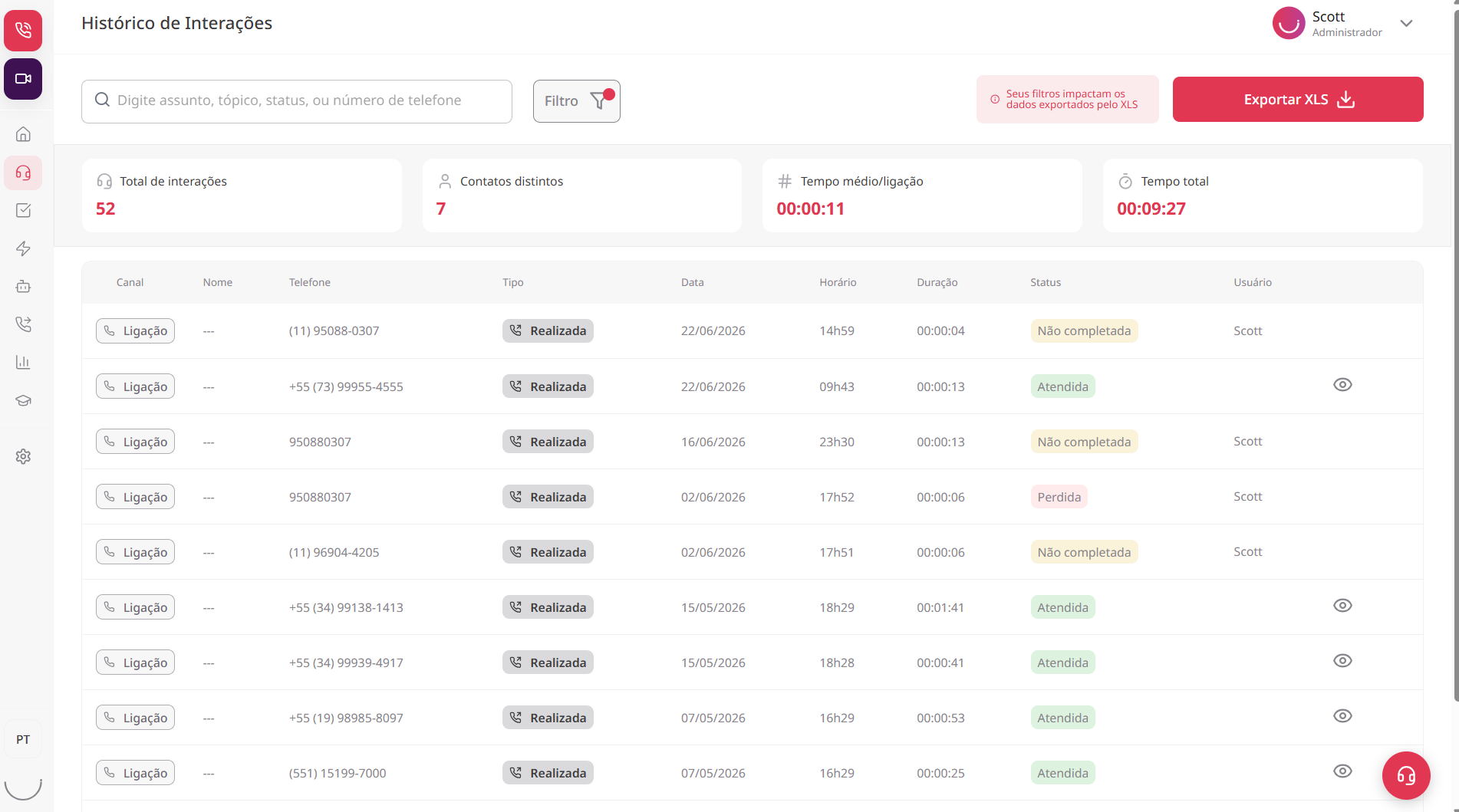The image size is (1459, 812).
Task: Select phone number +55 (34) 99138-1413
Action: (346, 607)
